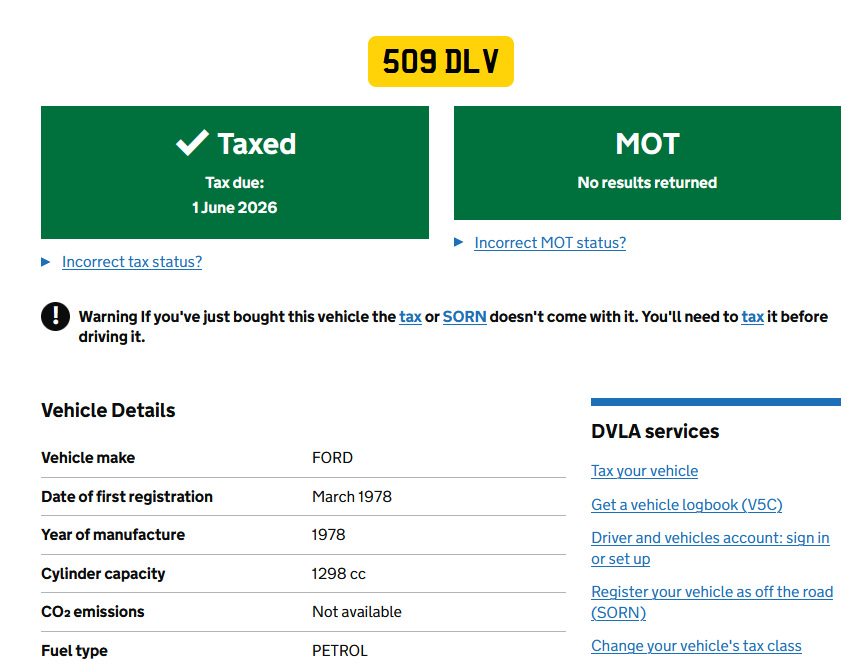Expand the 'Incorrect tax status?' details
Screen dimensions: 862x667
pos(131,262)
